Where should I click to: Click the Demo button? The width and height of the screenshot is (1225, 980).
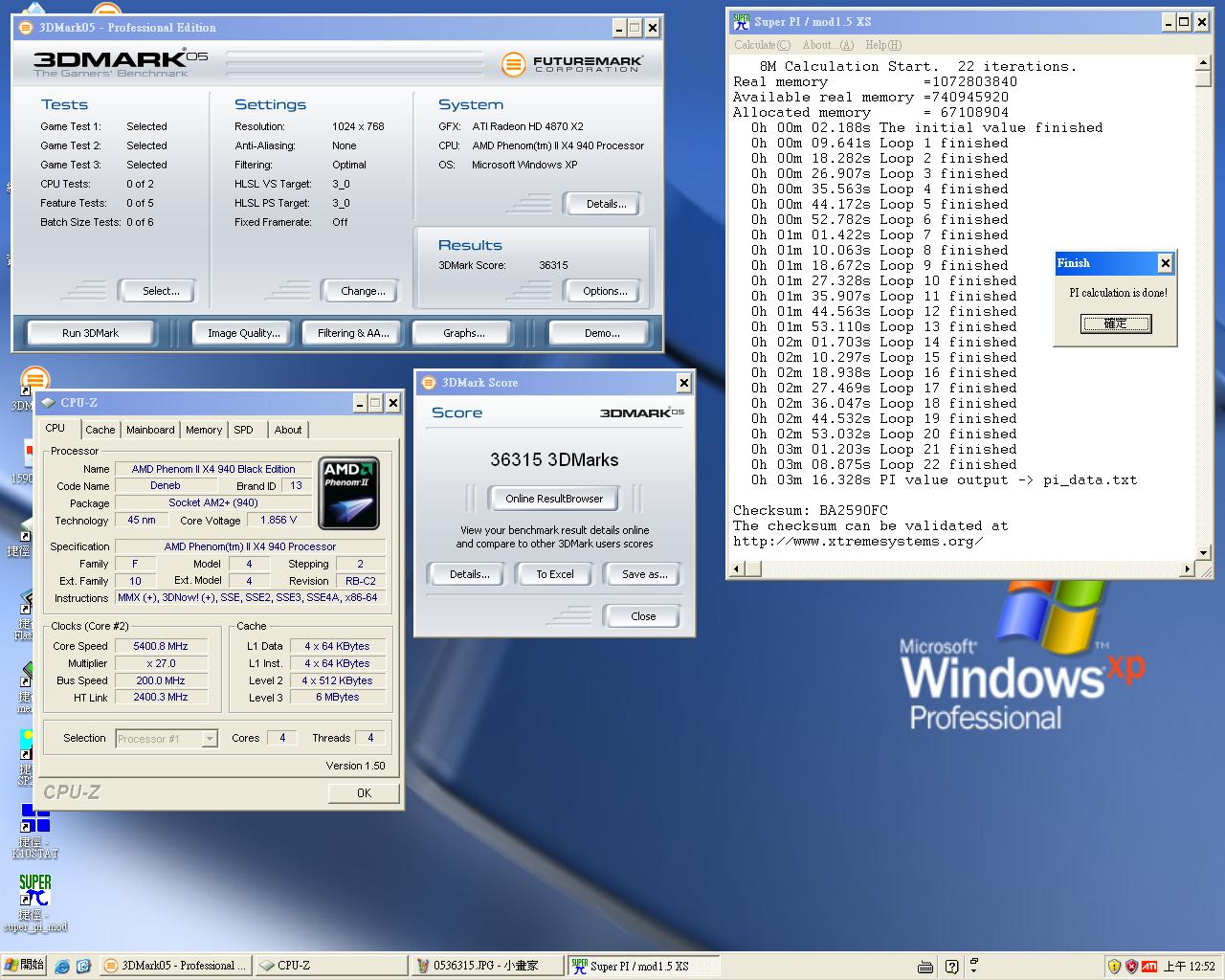click(601, 333)
